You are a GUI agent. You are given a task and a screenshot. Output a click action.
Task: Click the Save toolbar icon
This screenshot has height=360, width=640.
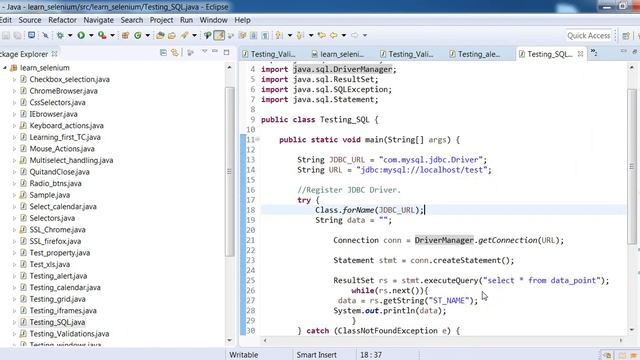[6, 36]
